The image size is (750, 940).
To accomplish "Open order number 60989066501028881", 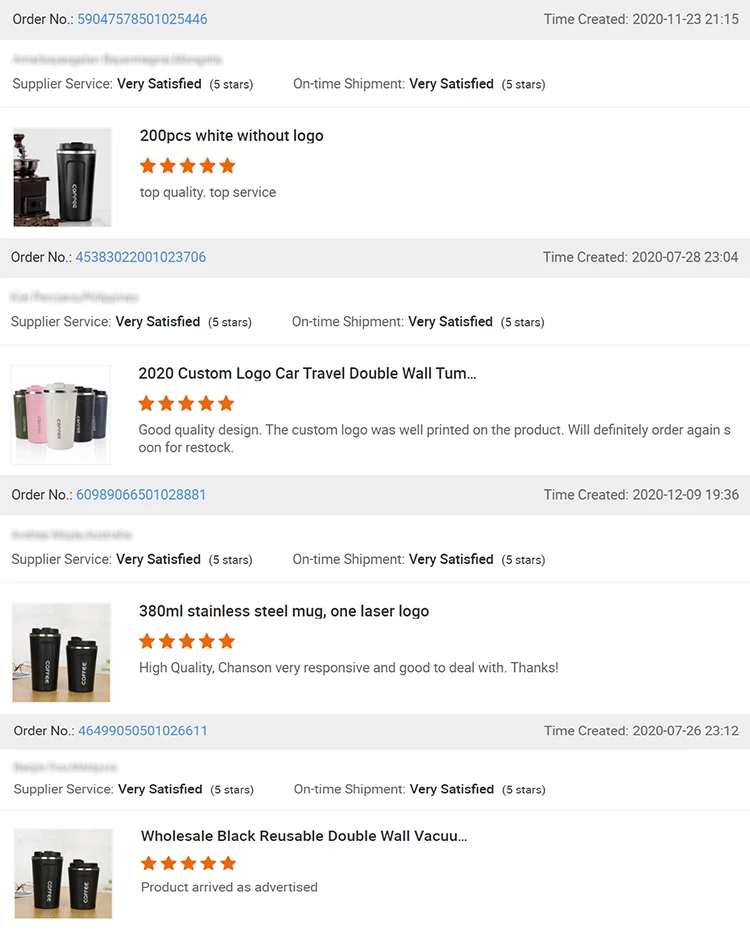I will (141, 495).
